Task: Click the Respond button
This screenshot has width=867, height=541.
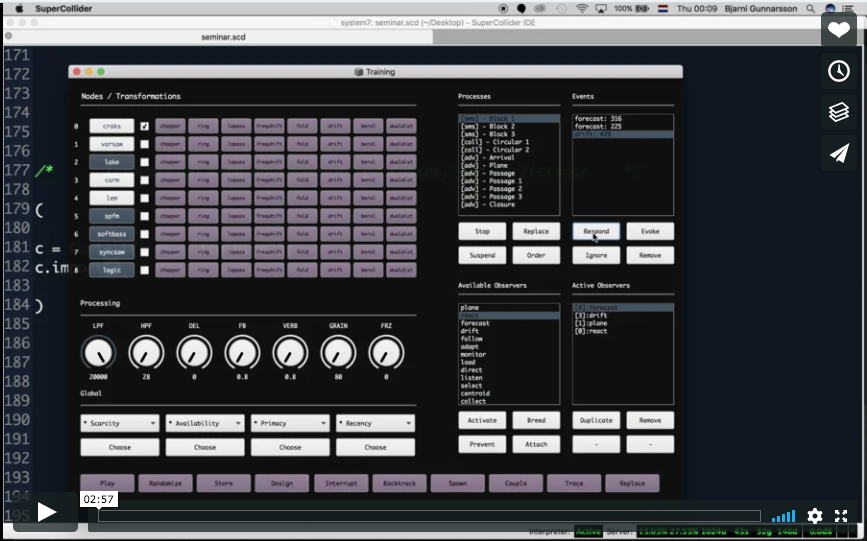Action: [596, 231]
